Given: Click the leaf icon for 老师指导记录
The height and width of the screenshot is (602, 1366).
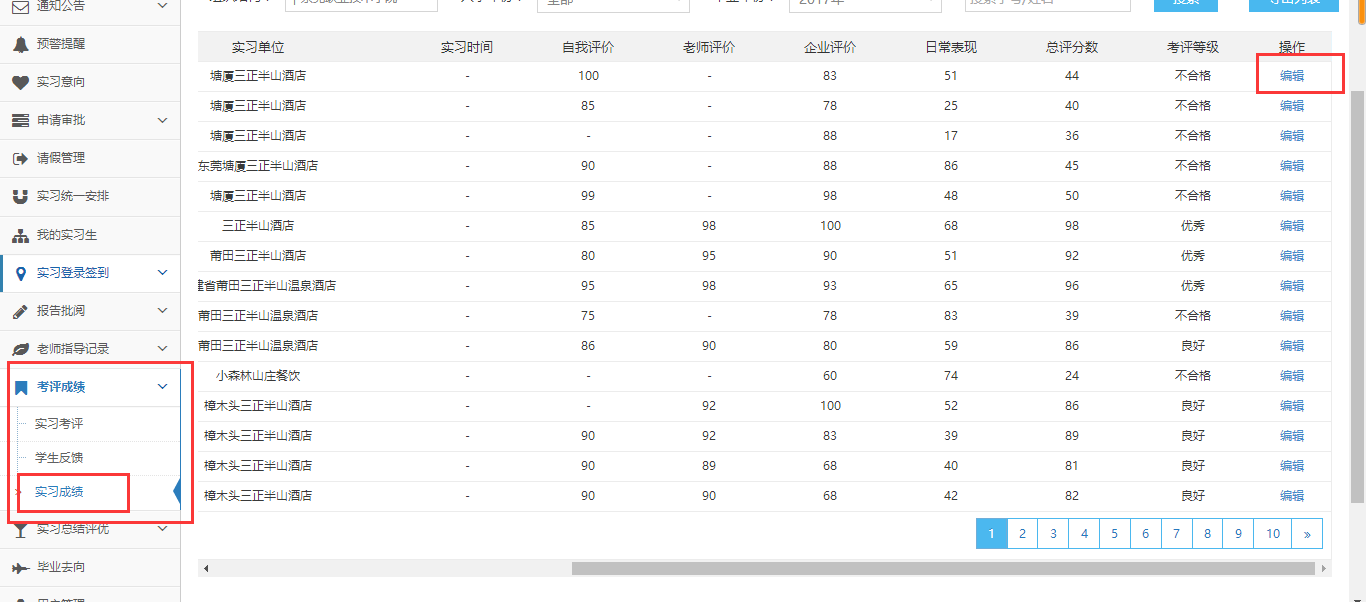Looking at the screenshot, I should click(20, 349).
